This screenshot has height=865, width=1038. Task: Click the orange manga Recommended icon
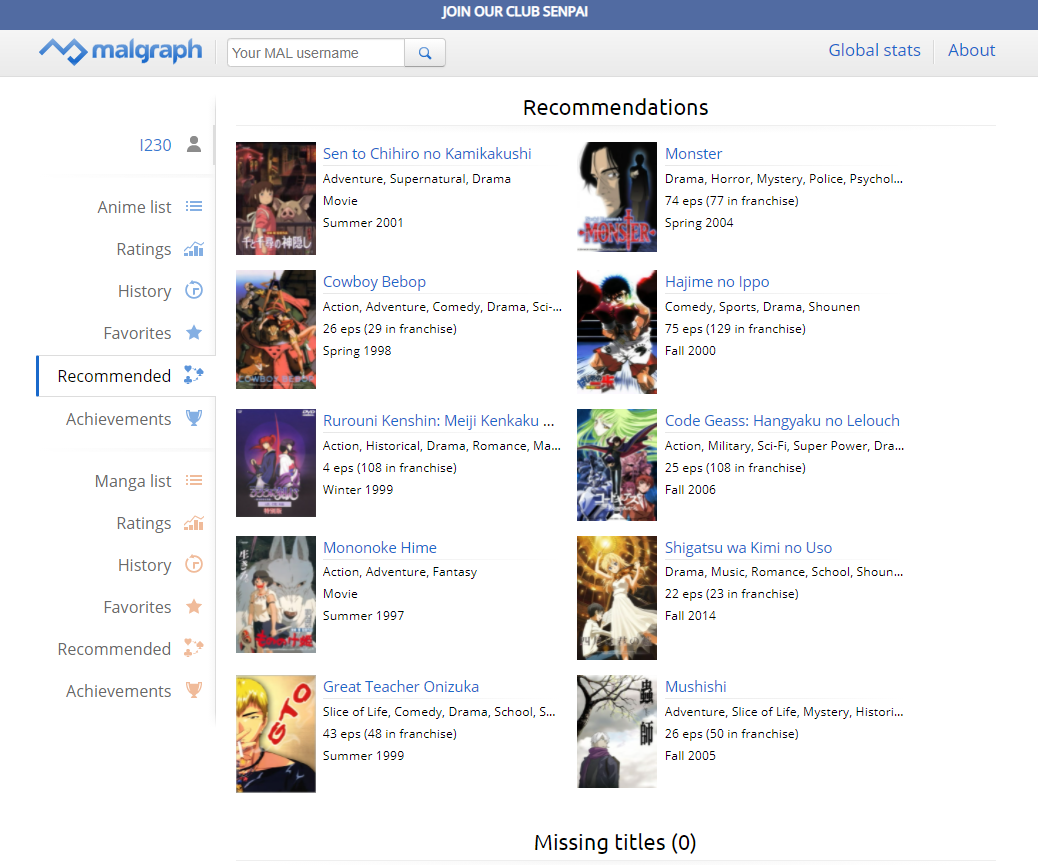pos(194,648)
